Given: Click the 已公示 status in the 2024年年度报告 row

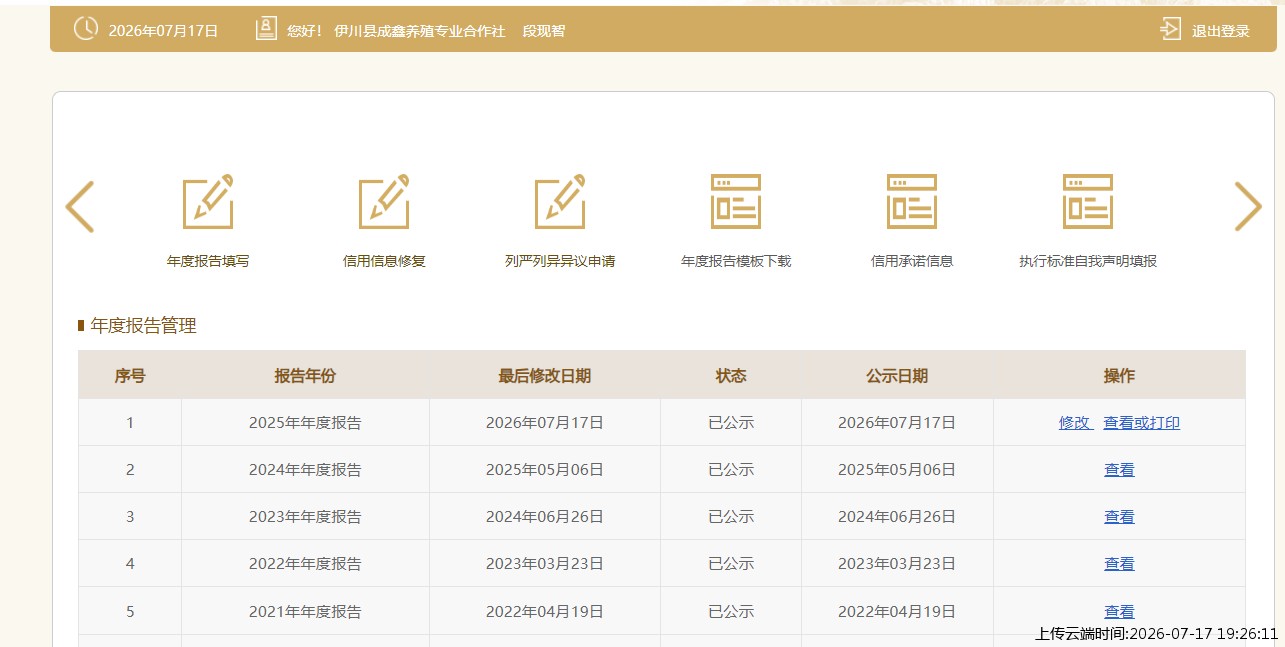Looking at the screenshot, I should tap(731, 470).
